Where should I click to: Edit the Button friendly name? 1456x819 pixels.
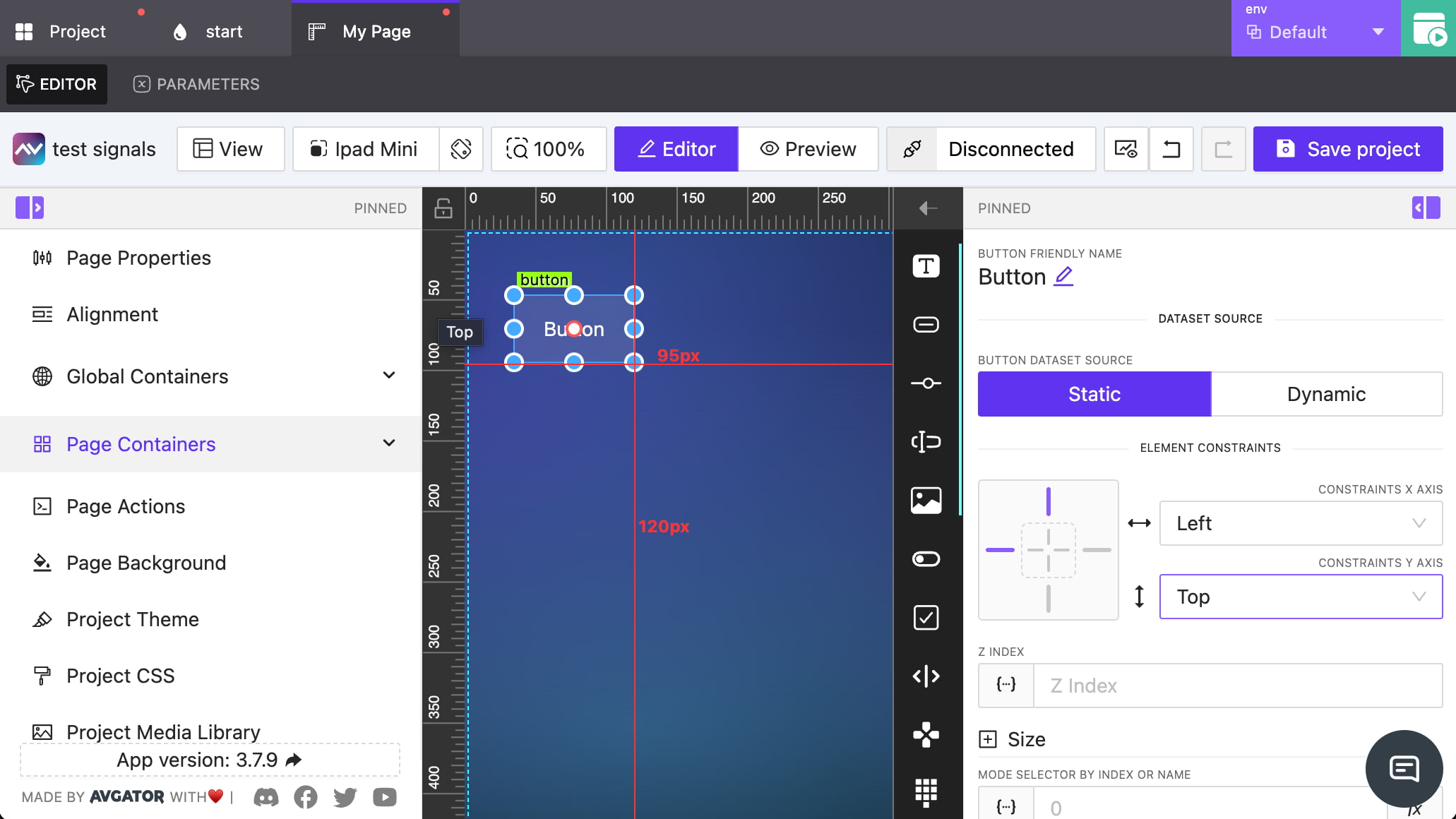tap(1063, 277)
